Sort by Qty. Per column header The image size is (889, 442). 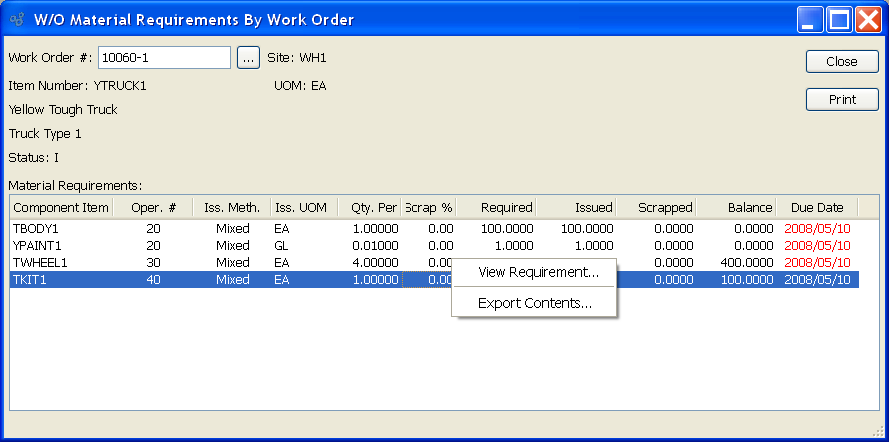(x=370, y=208)
